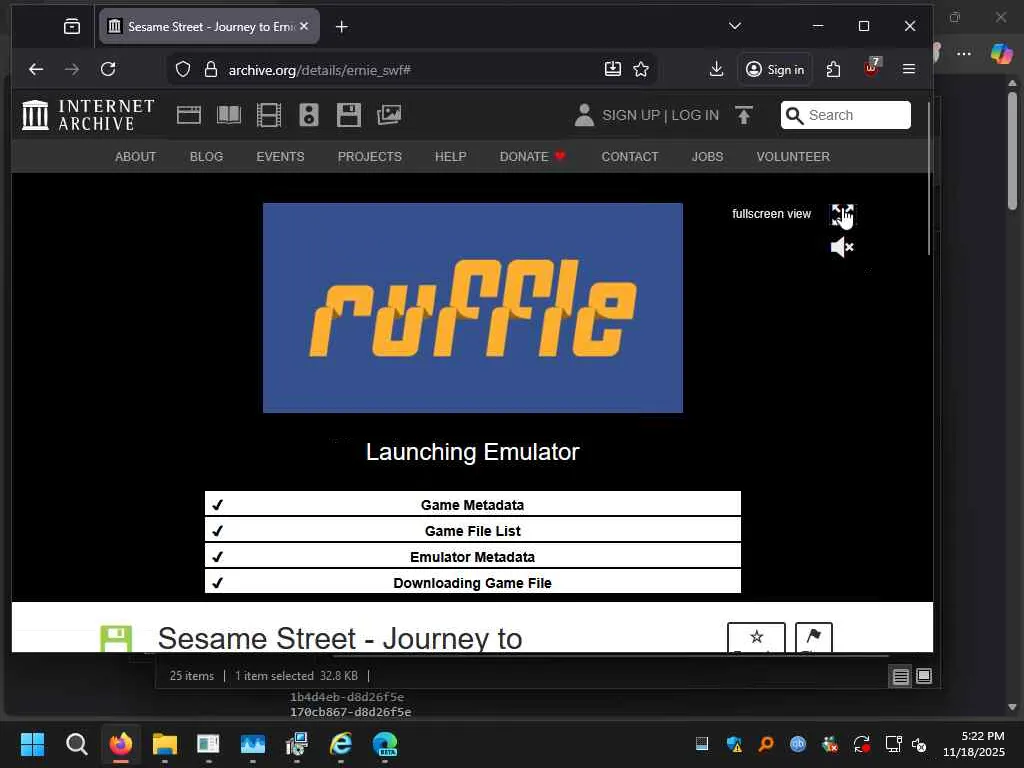
Task: Open Images picture icon
Action: 389,115
